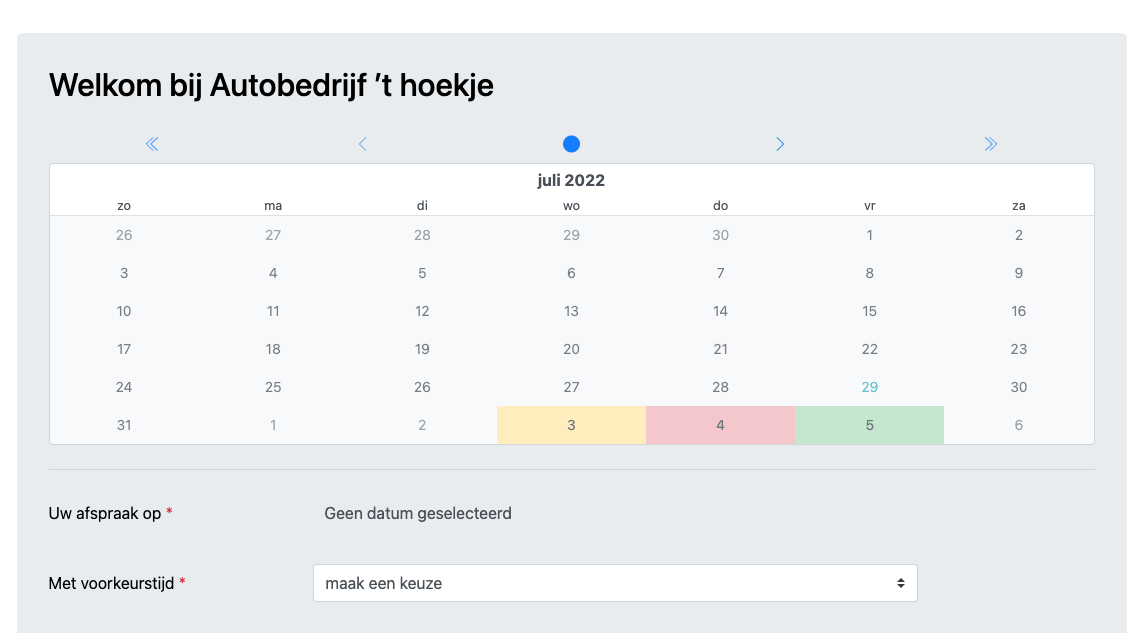Click greyed-out June 26 date
The width and height of the screenshot is (1132, 633).
[124, 235]
